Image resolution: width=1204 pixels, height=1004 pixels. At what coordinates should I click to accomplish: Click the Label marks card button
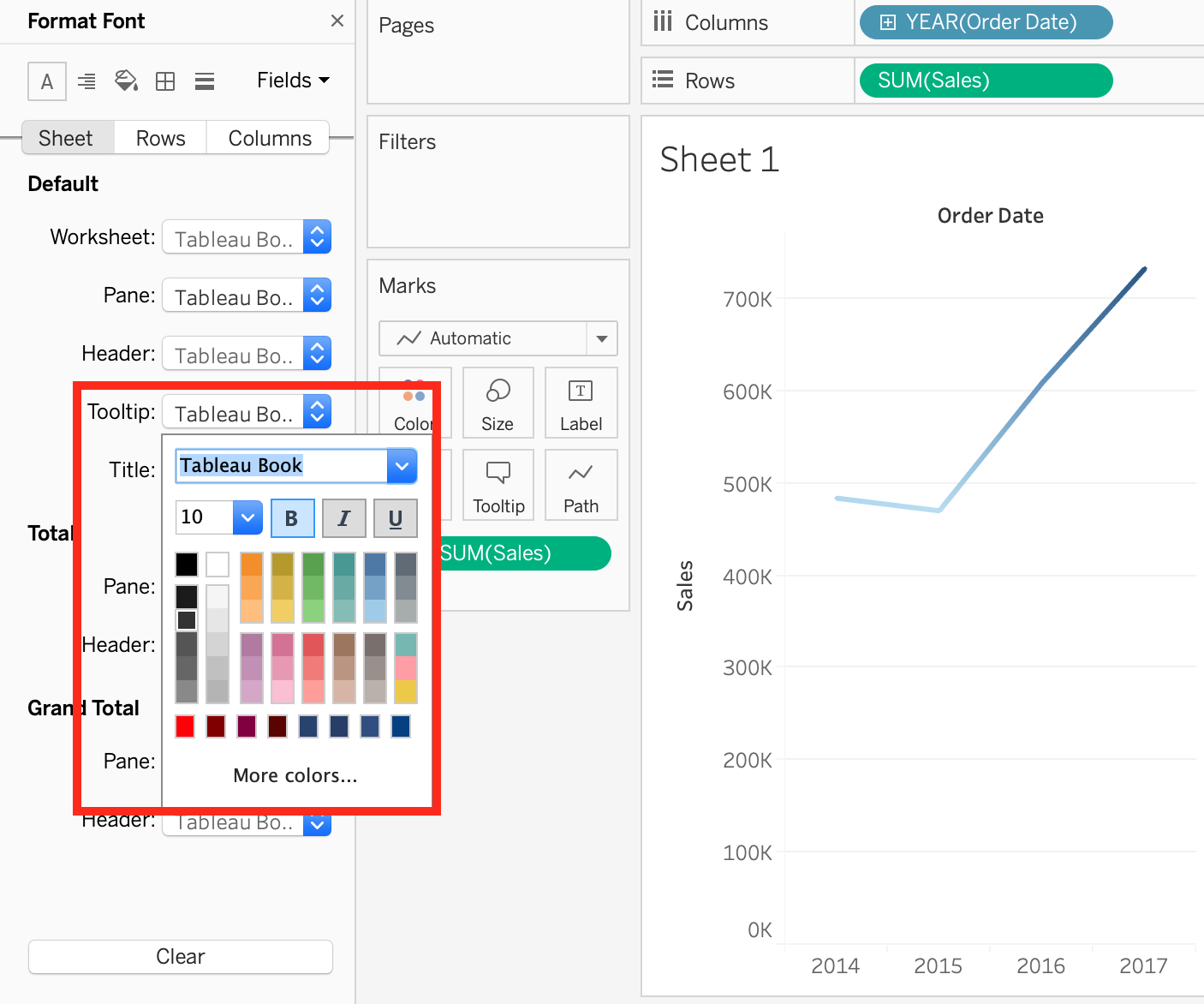pos(581,403)
